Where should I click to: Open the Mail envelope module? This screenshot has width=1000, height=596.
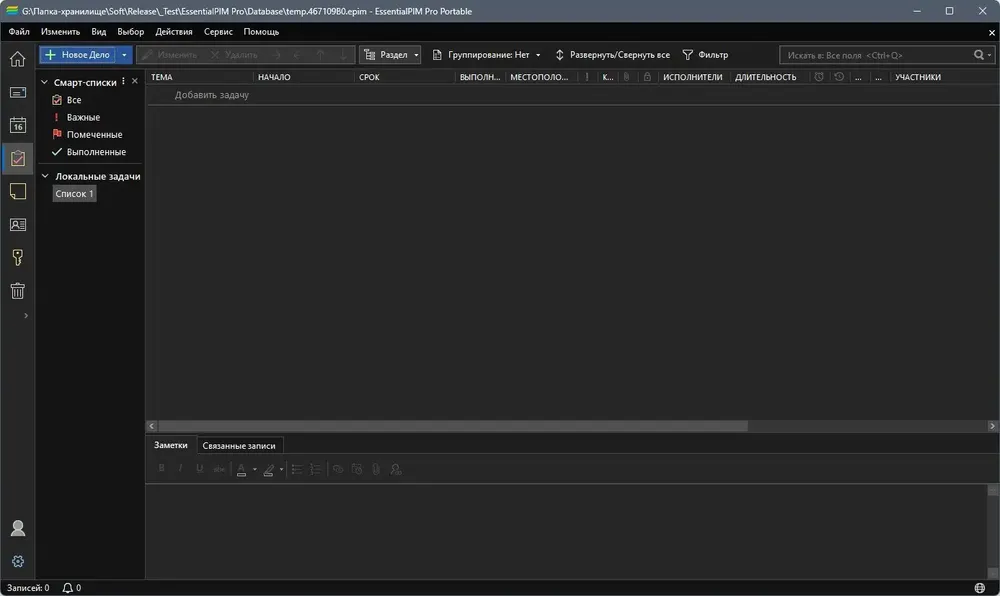coord(18,92)
